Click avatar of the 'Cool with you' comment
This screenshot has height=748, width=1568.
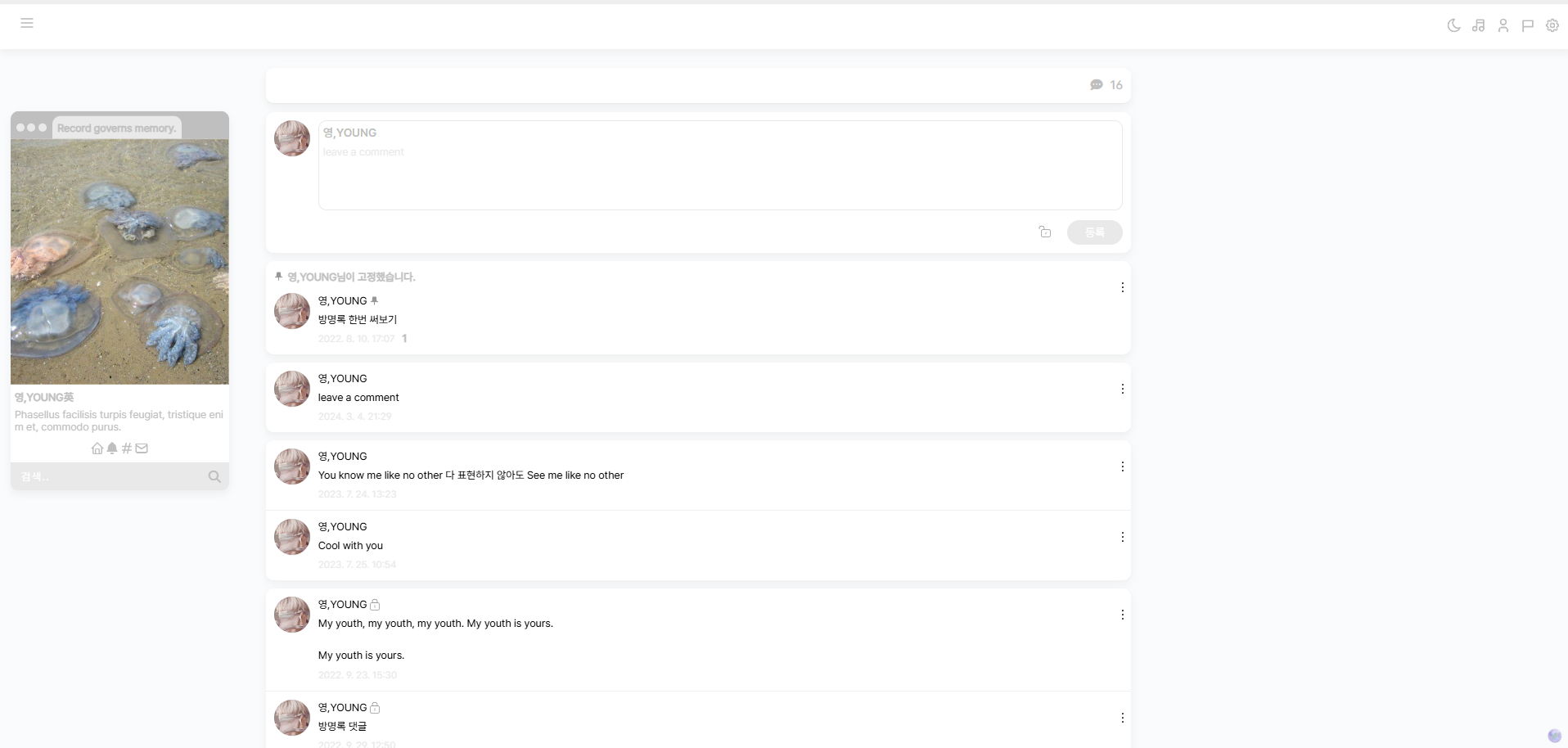(291, 537)
